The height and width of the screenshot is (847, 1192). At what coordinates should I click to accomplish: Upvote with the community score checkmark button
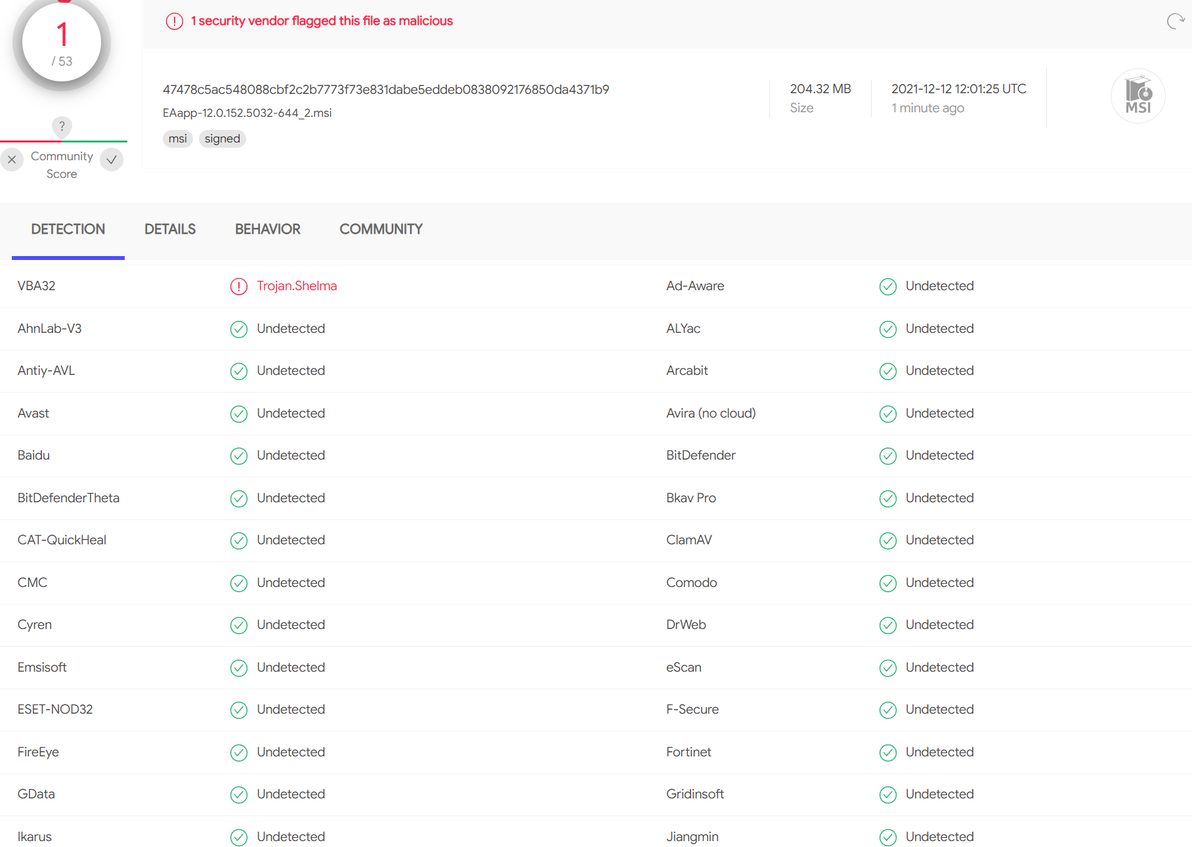coord(112,159)
